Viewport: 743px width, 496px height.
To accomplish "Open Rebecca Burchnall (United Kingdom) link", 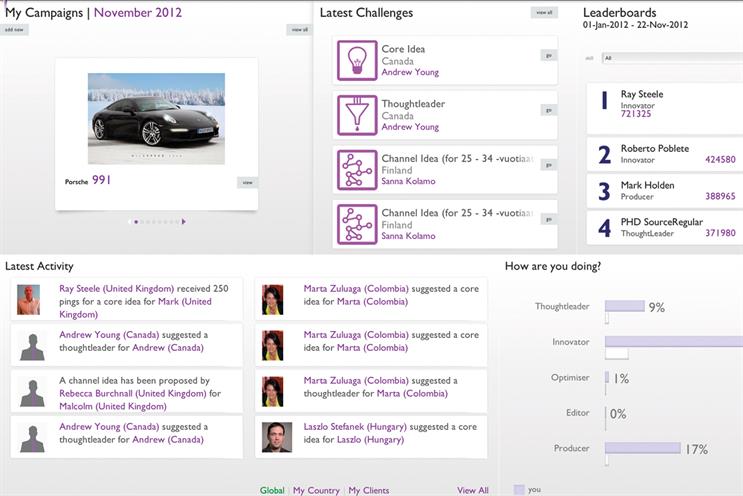I will [x=133, y=393].
